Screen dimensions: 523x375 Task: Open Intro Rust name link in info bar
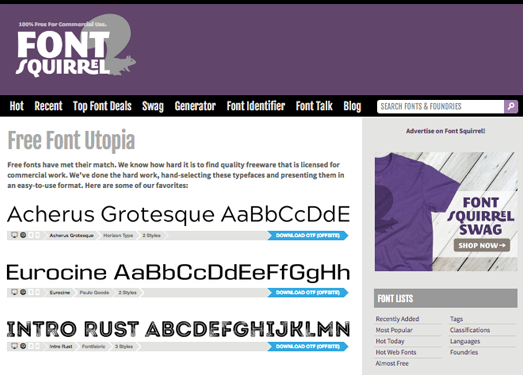click(61, 346)
